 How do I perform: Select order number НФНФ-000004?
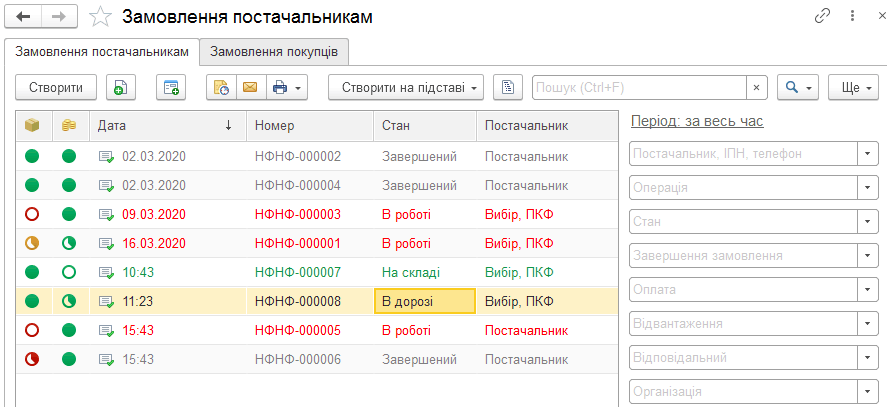pos(298,185)
